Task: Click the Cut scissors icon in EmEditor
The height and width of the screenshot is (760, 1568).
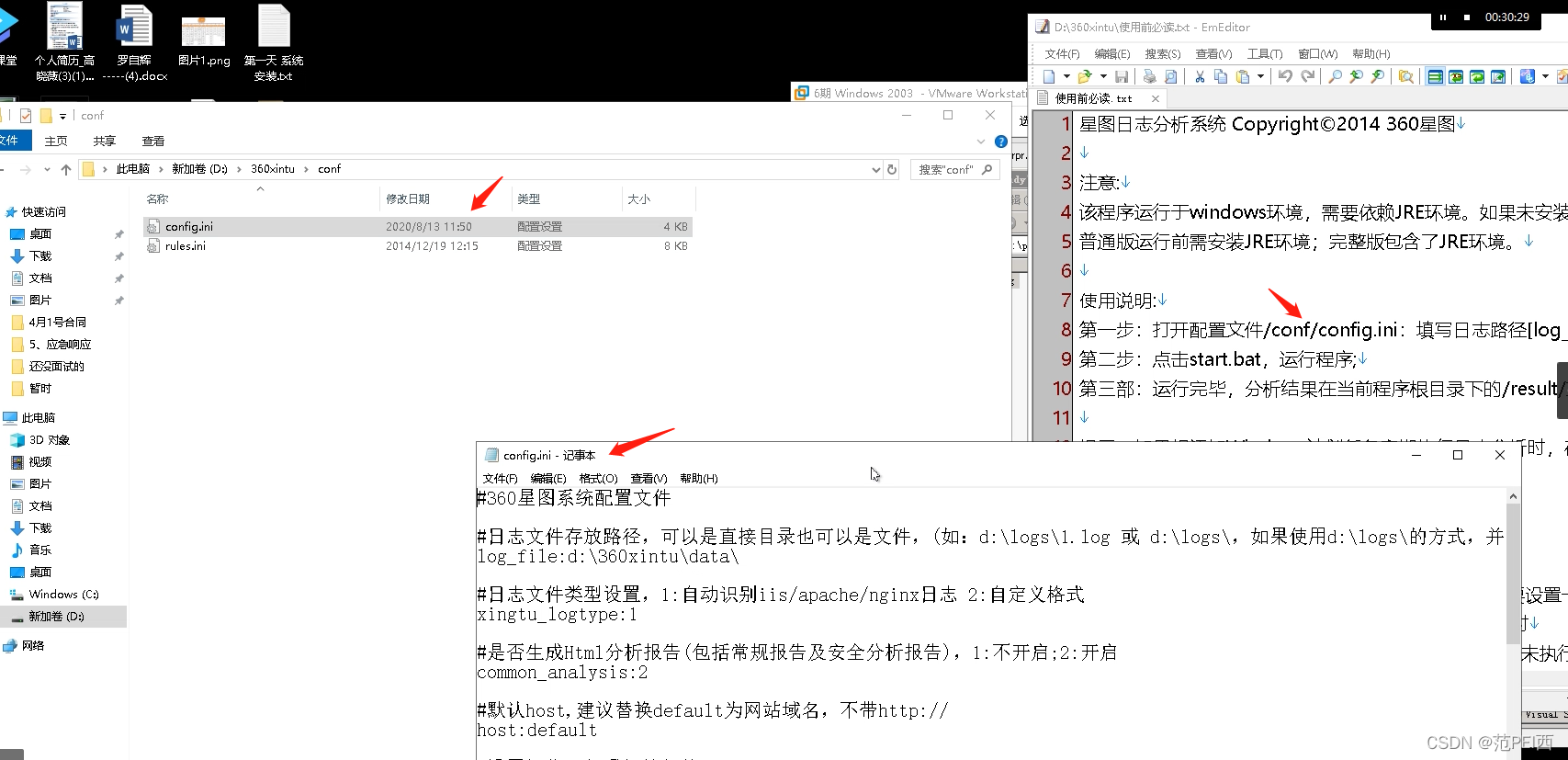Action: point(1200,76)
